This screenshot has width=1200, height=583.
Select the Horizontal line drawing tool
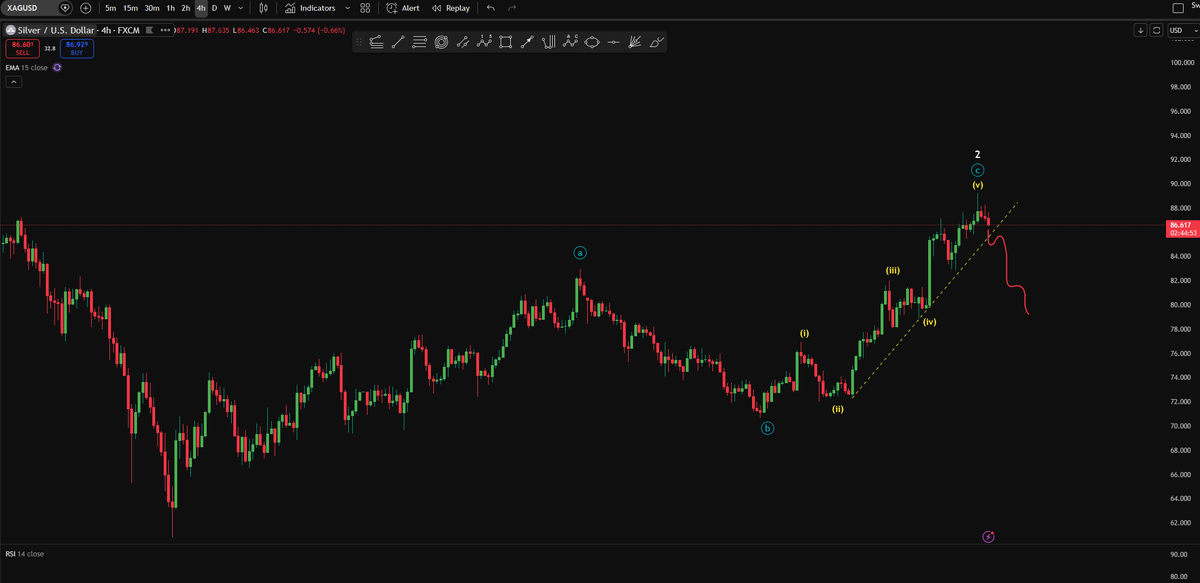(x=613, y=42)
